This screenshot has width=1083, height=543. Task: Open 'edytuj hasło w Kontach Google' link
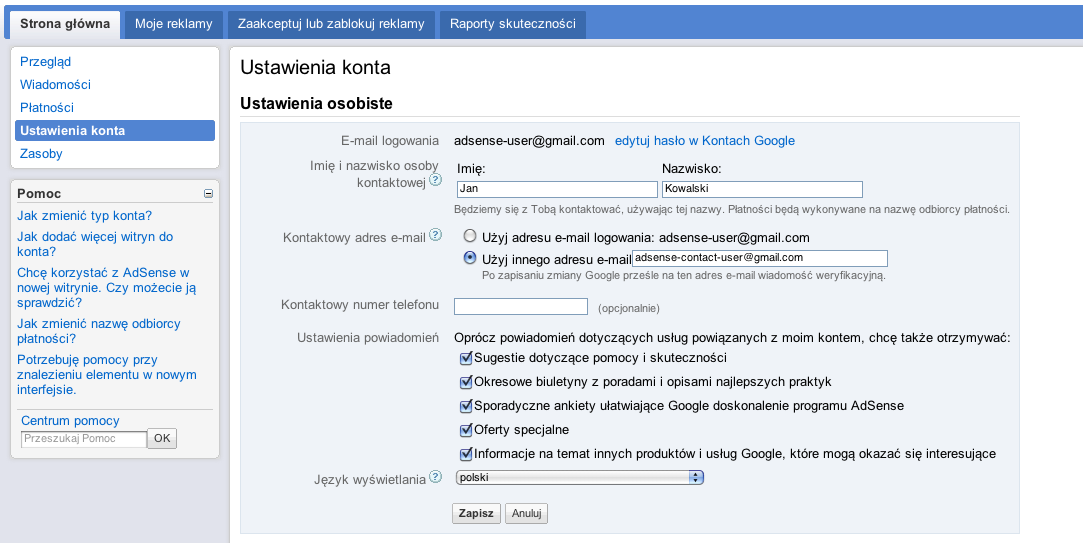(704, 141)
